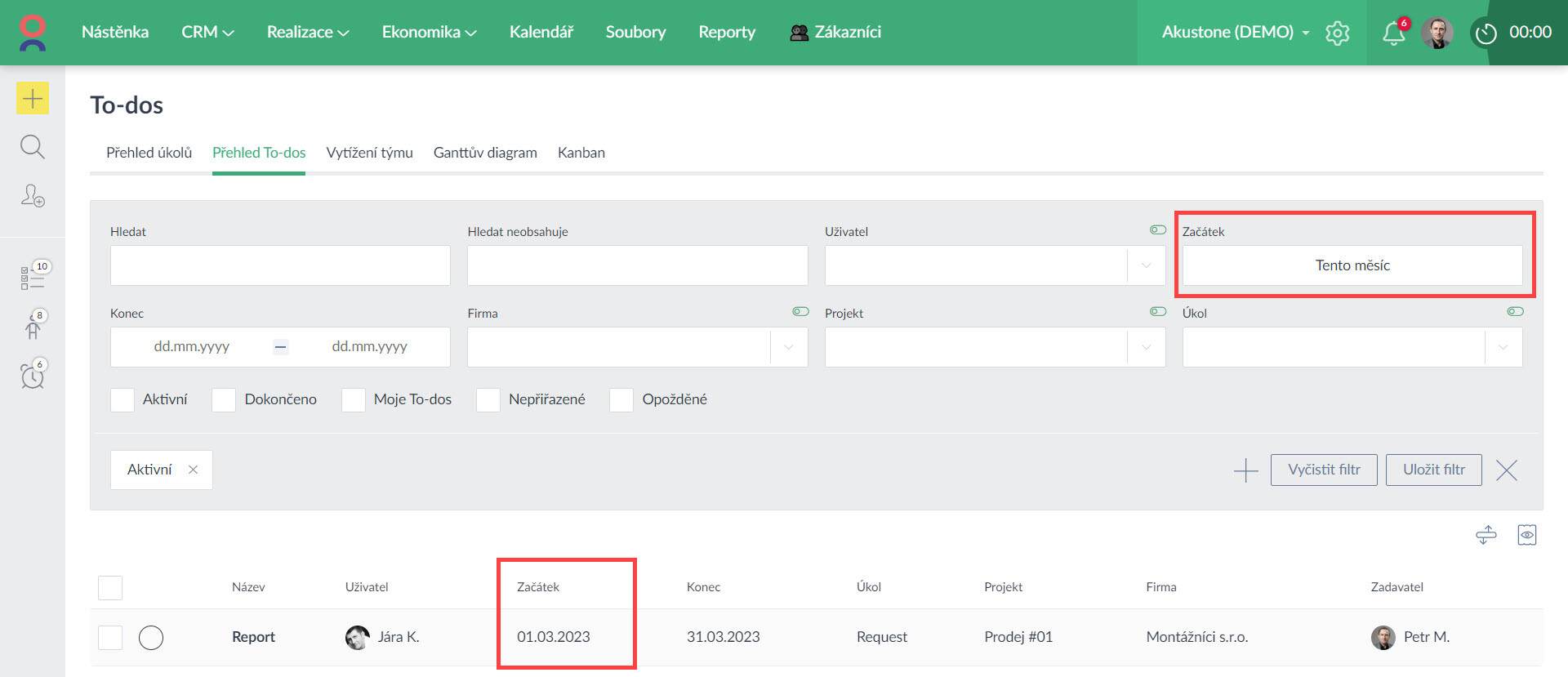
Task: Open notifications bell icon
Action: pos(1393,33)
